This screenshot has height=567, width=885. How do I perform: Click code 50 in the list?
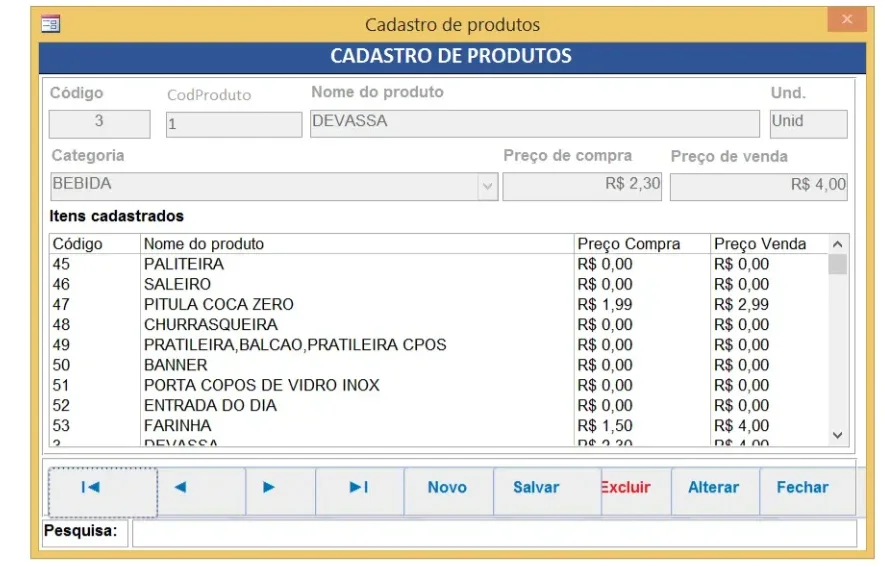click(62, 365)
